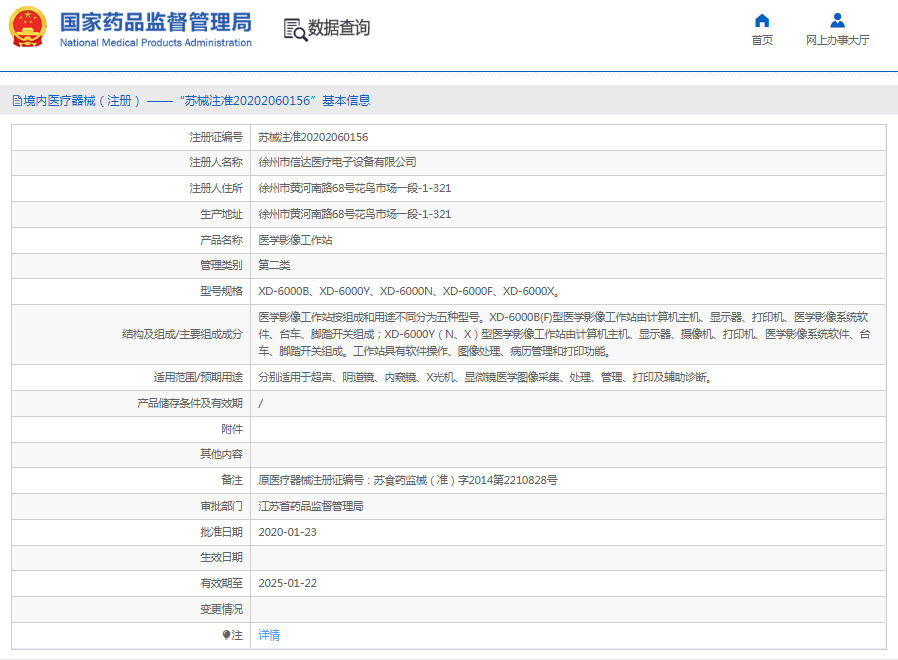Click approval date 2020-01-23 value
The image size is (898, 660).
287,532
